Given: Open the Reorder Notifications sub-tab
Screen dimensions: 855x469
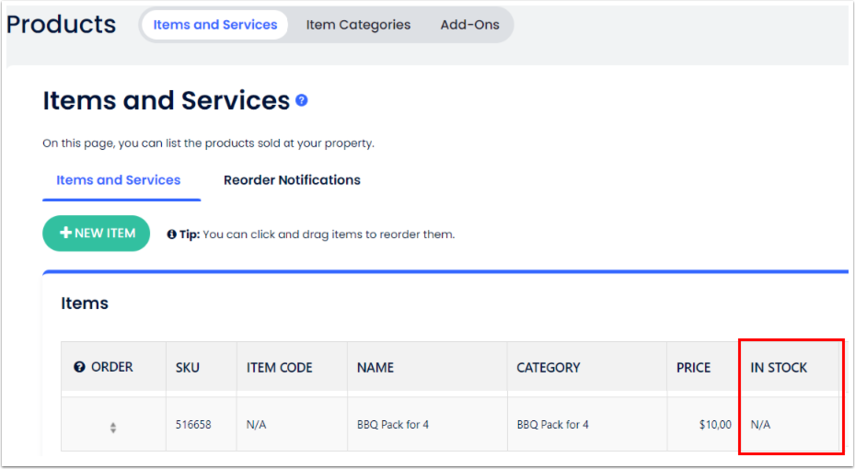Looking at the screenshot, I should pyautogui.click(x=292, y=180).
